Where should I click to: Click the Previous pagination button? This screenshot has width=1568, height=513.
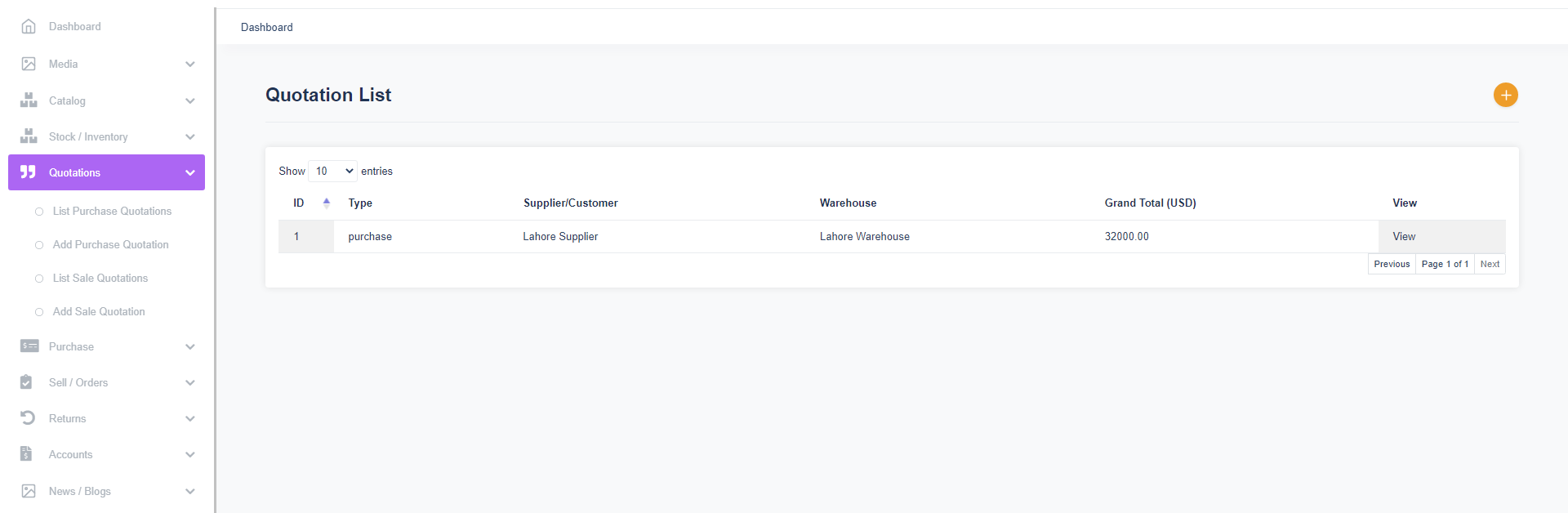(x=1392, y=264)
